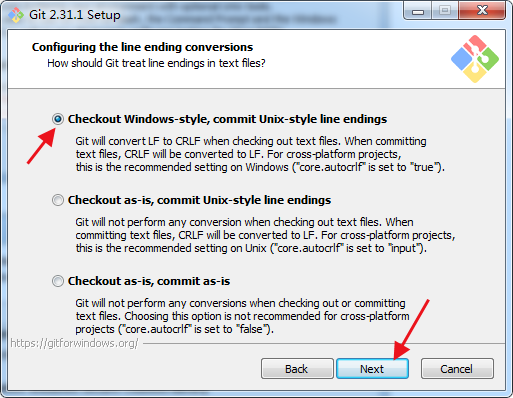Click the Git icon in title bar
The image size is (513, 398).
point(16,15)
